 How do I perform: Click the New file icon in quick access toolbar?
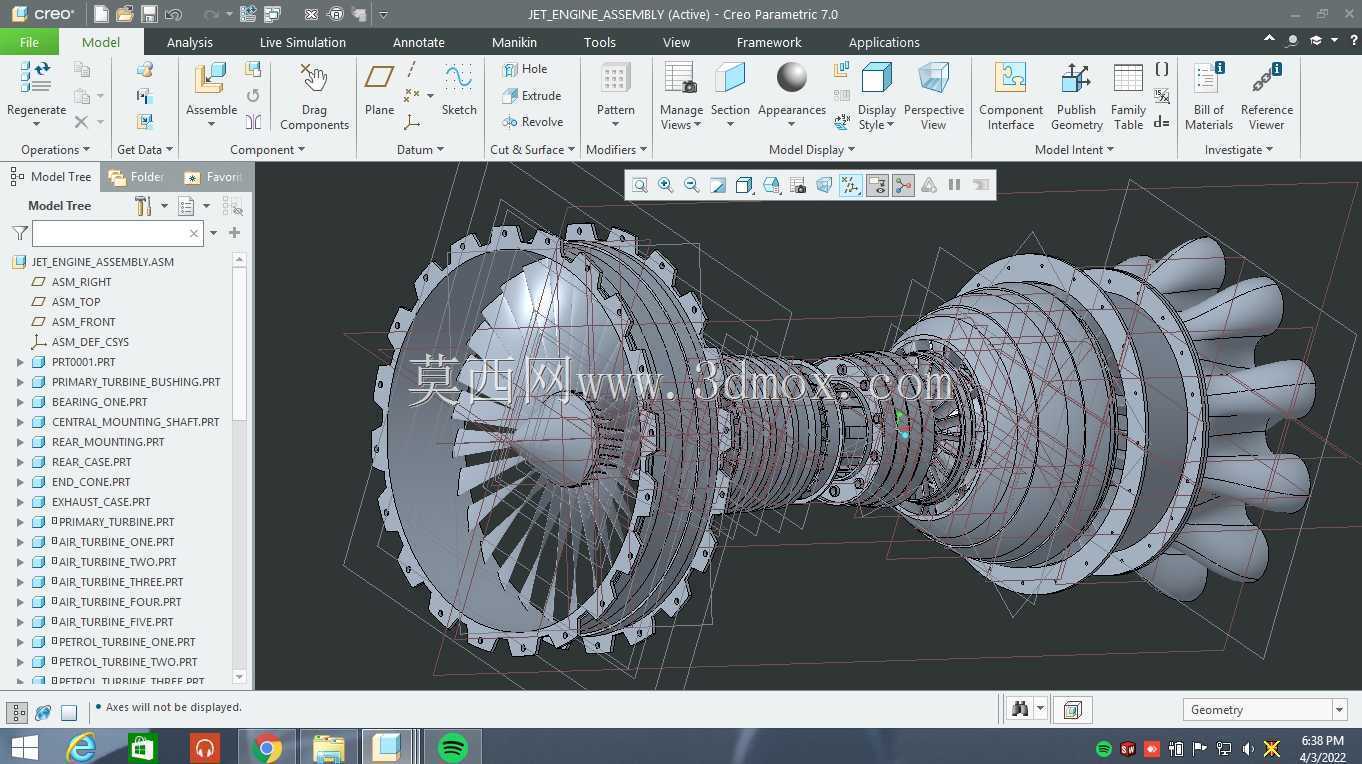point(101,14)
